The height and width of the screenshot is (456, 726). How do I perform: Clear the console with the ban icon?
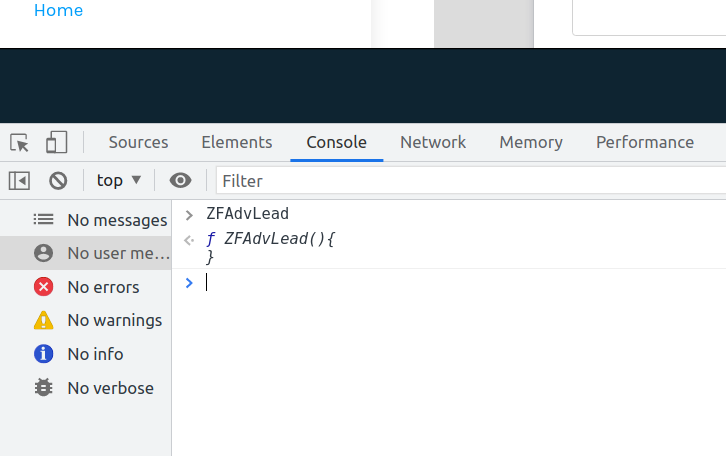(x=58, y=180)
